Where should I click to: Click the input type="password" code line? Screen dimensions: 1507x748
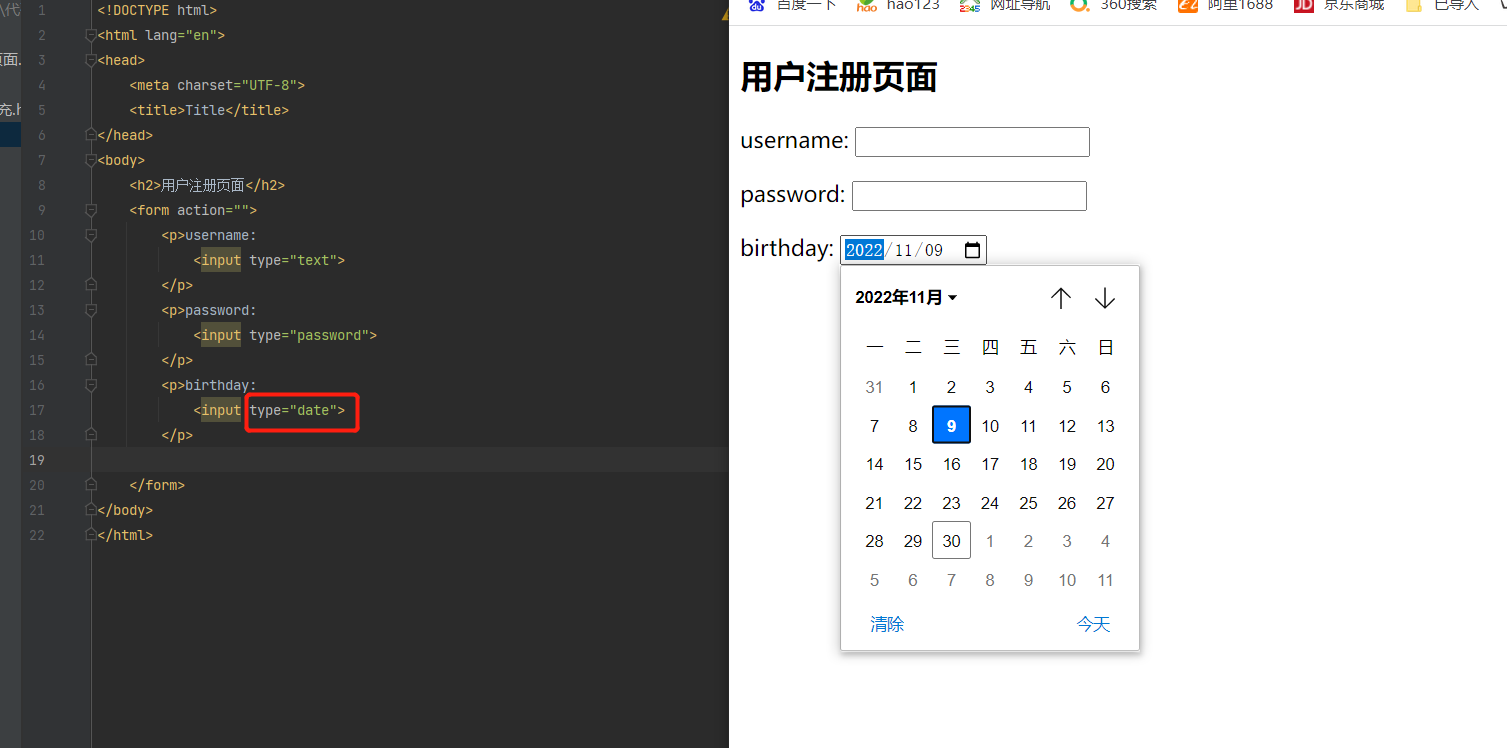coord(285,335)
